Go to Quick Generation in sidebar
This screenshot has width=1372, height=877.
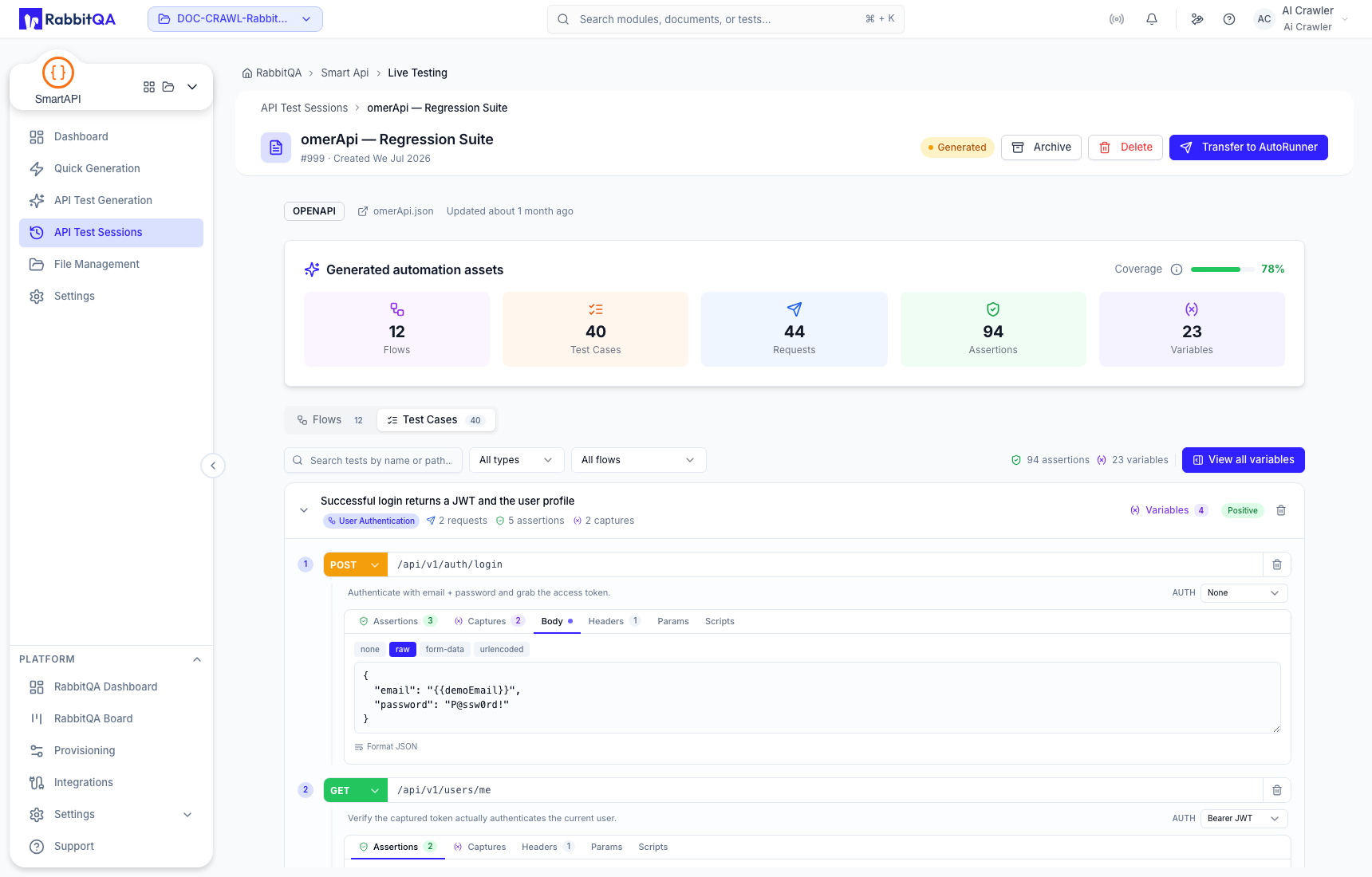tap(111, 169)
